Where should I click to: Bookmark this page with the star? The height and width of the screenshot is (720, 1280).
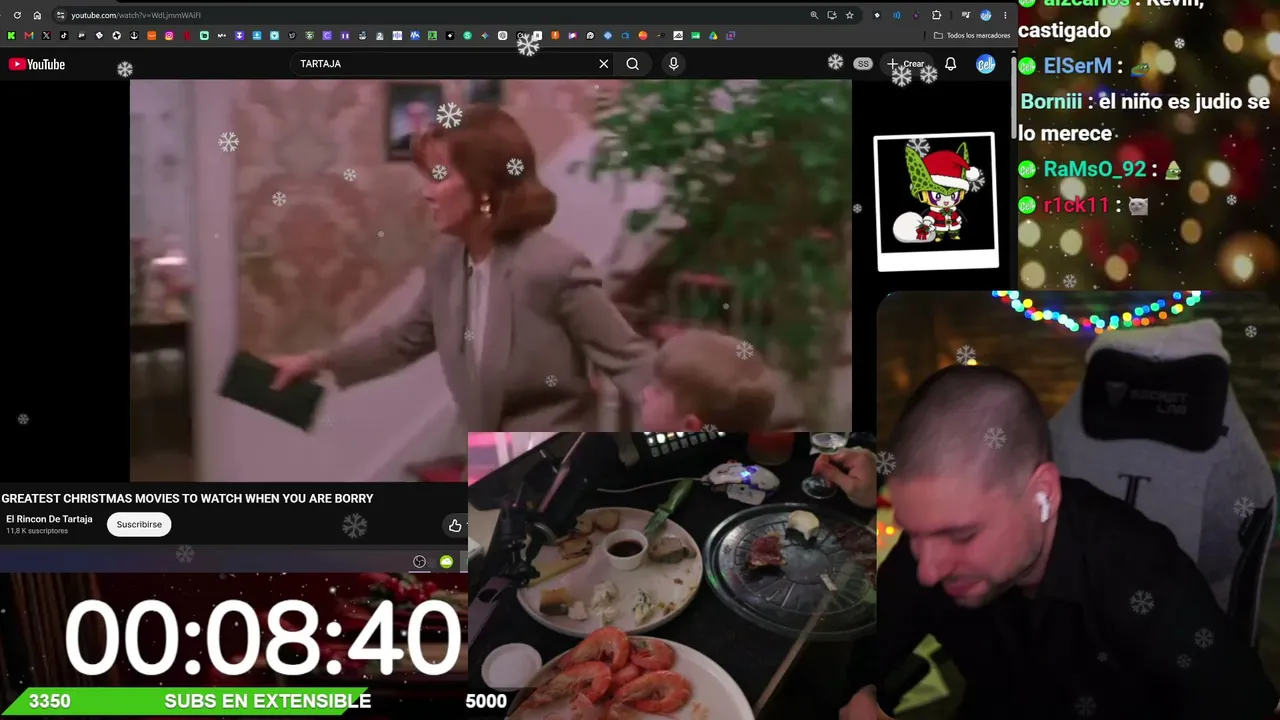849,15
